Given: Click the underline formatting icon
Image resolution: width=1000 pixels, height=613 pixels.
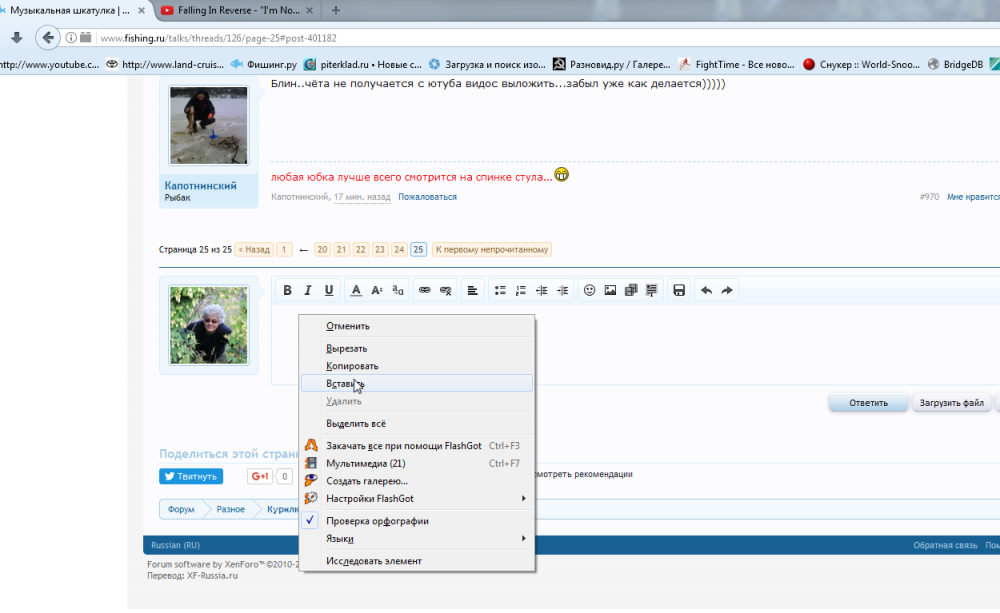Looking at the screenshot, I should click(329, 291).
